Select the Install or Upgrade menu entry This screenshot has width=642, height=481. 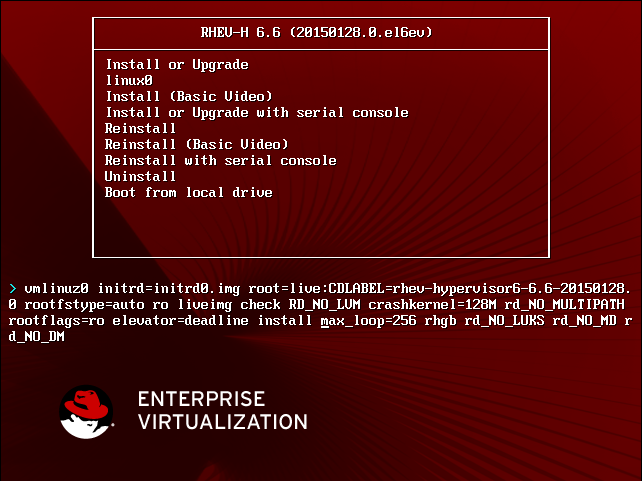pyautogui.click(x=177, y=65)
